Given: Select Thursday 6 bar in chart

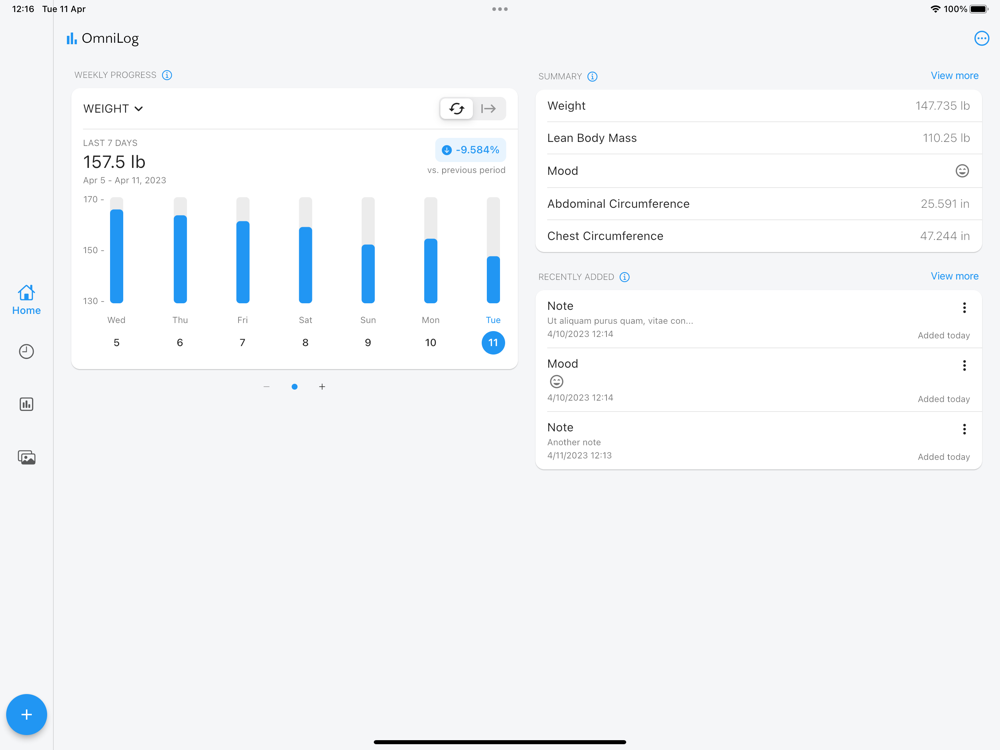Looking at the screenshot, I should coord(180,251).
